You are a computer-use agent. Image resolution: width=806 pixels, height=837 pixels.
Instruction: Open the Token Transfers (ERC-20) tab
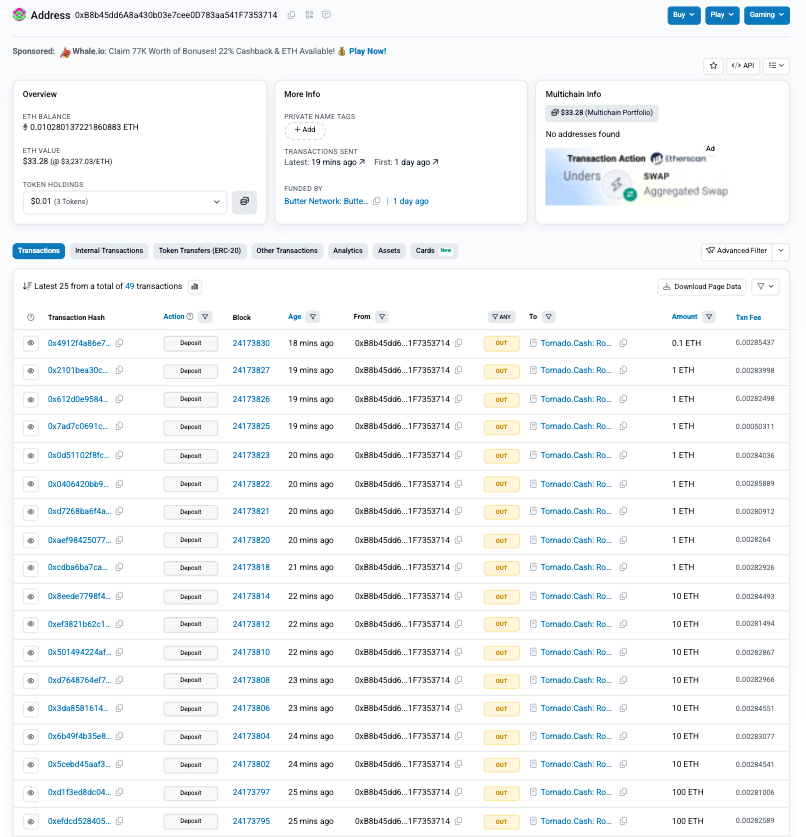pyautogui.click(x=199, y=251)
